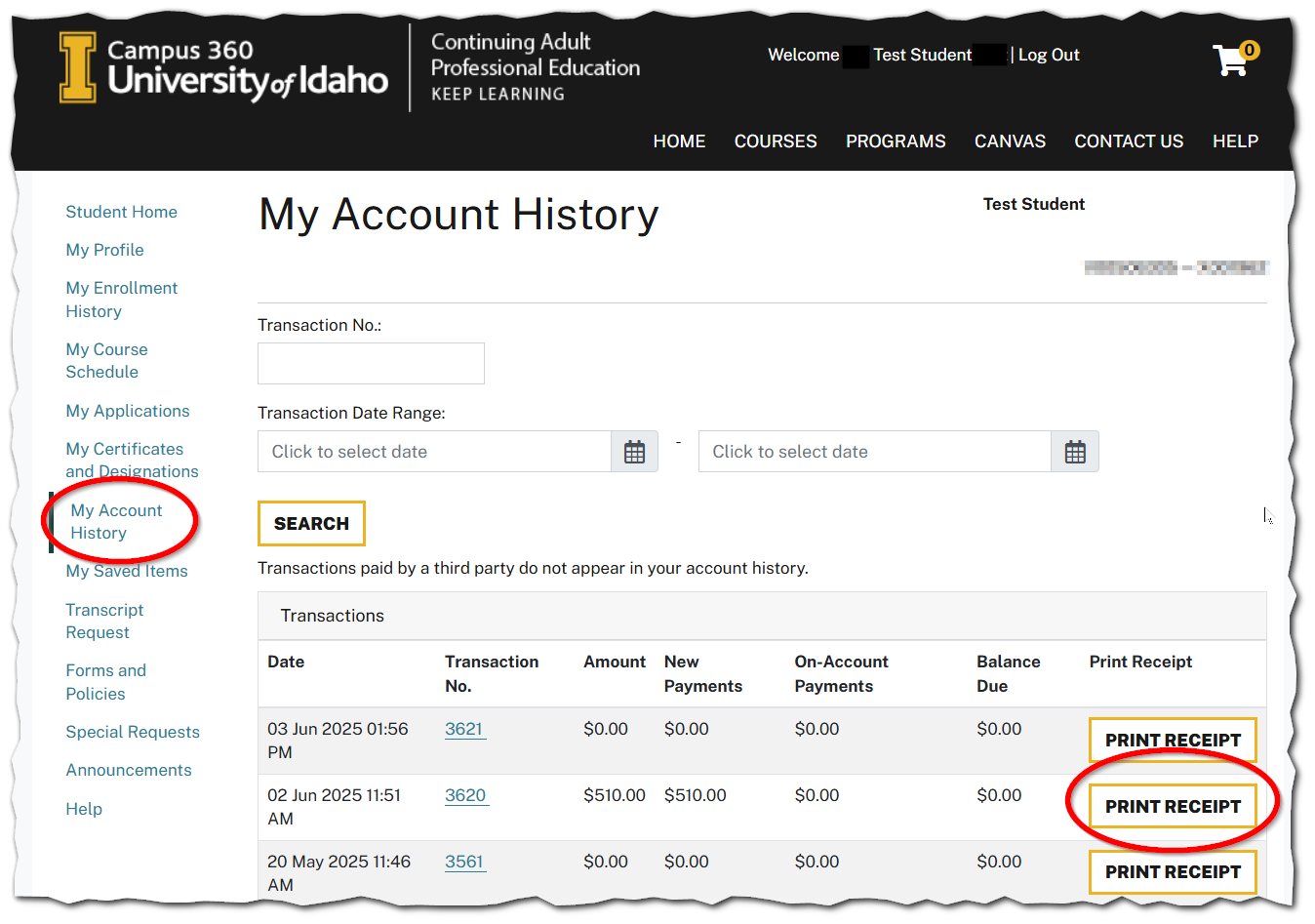The height and width of the screenshot is (924, 1315).
Task: Open the shopping cart icon
Action: pos(1231,59)
